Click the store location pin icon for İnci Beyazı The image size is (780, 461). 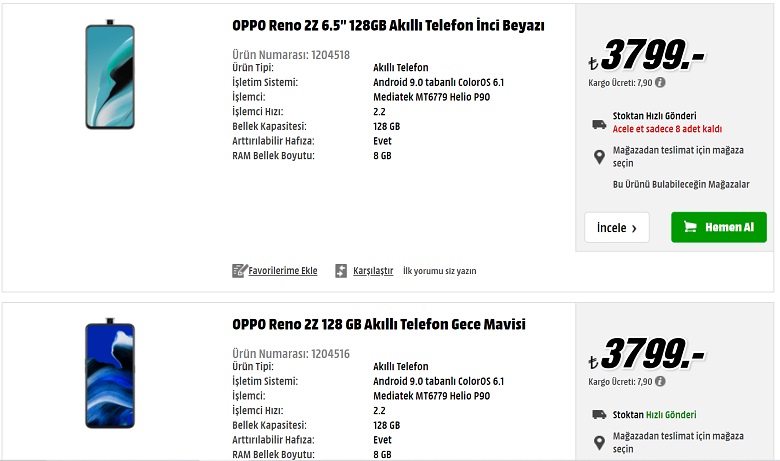[x=599, y=157]
